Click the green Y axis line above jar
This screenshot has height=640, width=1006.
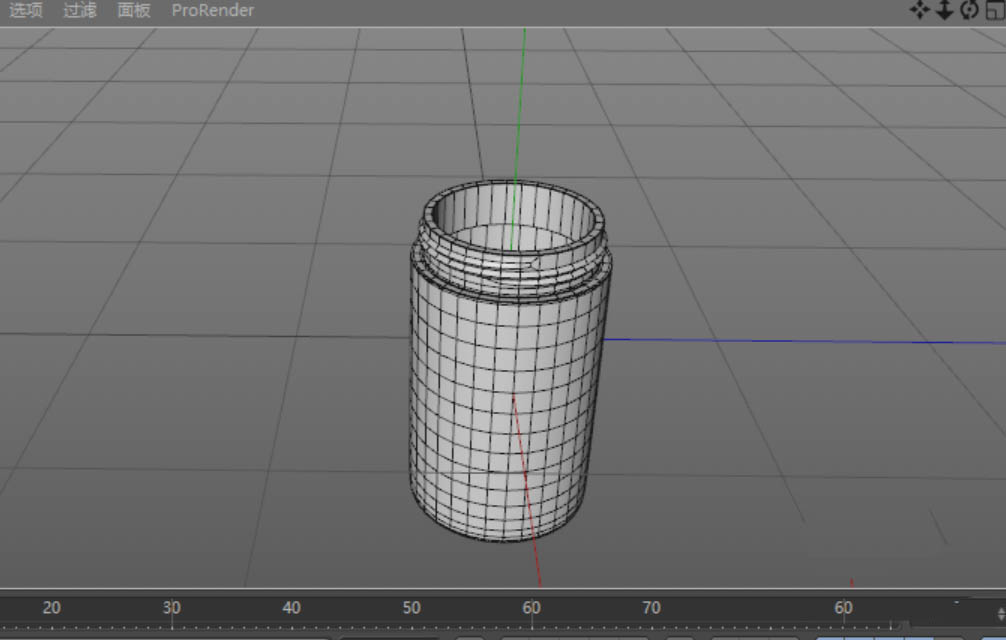point(522,100)
